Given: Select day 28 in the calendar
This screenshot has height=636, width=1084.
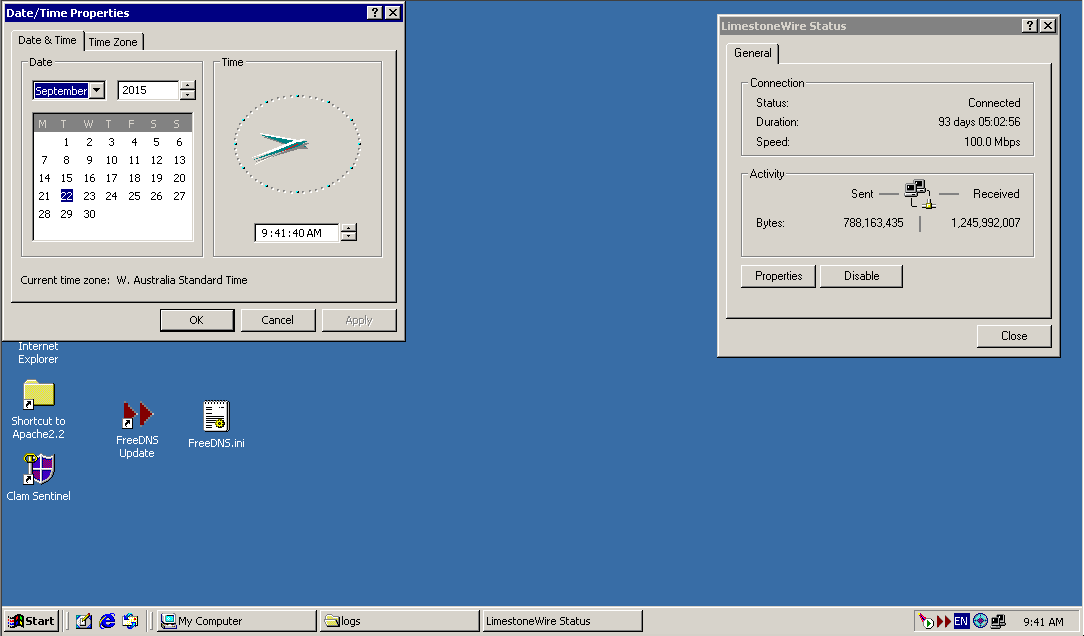Looking at the screenshot, I should (x=44, y=214).
